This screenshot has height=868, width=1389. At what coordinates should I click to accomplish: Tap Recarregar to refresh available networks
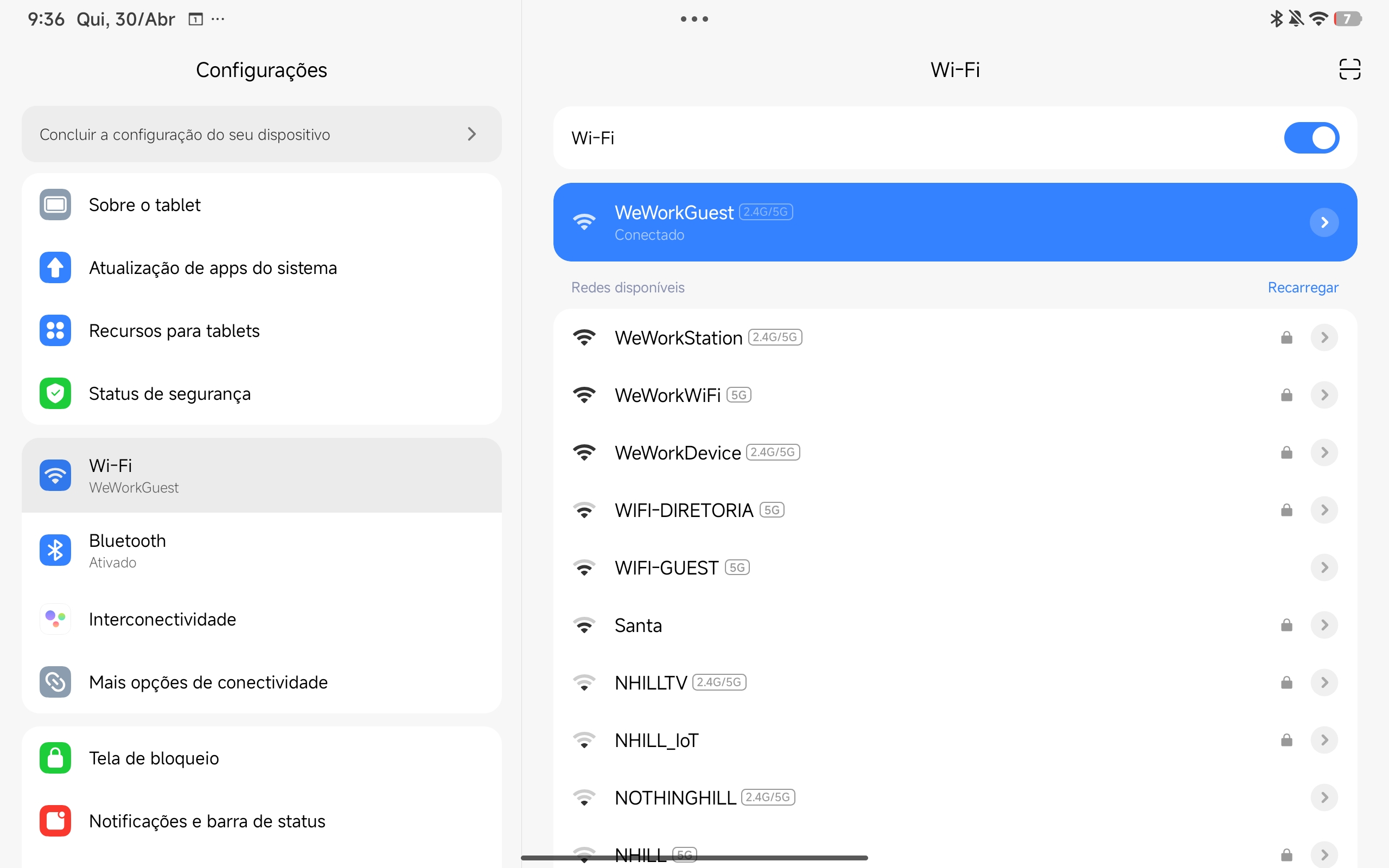pos(1303,287)
